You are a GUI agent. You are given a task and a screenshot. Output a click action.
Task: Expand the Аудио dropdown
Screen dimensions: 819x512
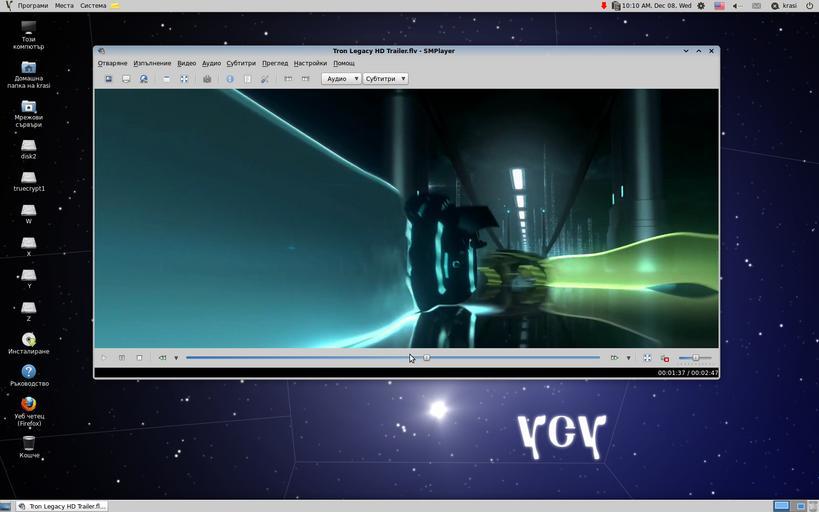[341, 79]
